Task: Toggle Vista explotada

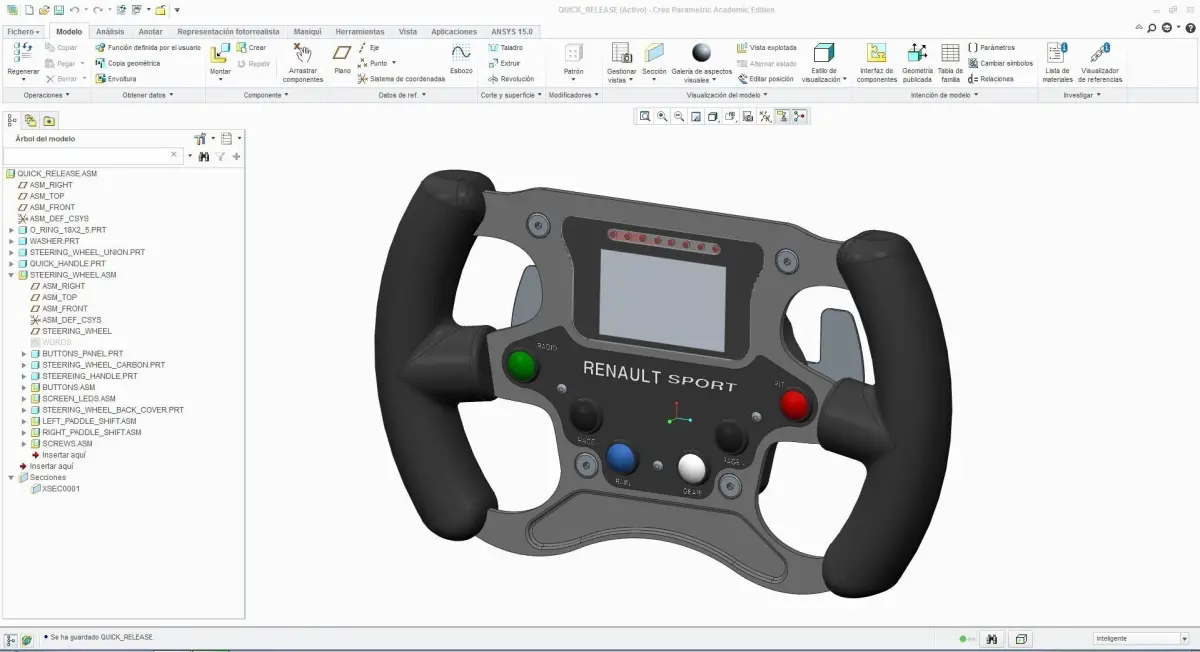Action: click(x=766, y=47)
